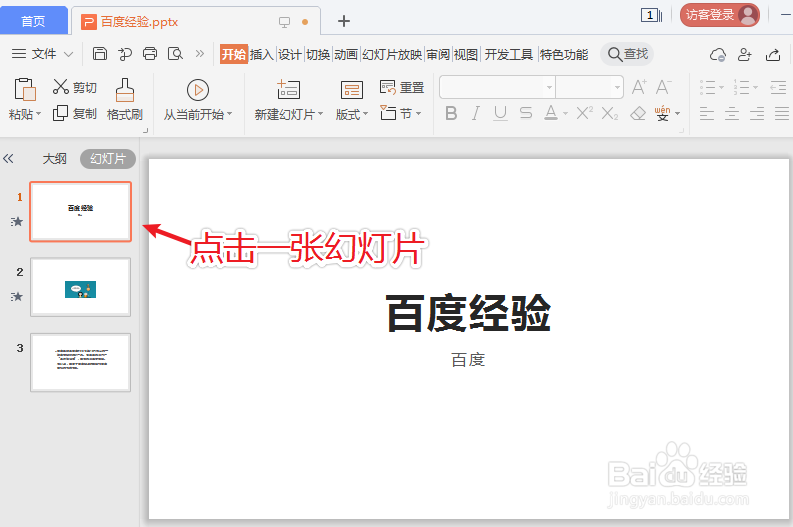Align text left
Image resolution: width=793 pixels, height=527 pixels.
(x=707, y=113)
